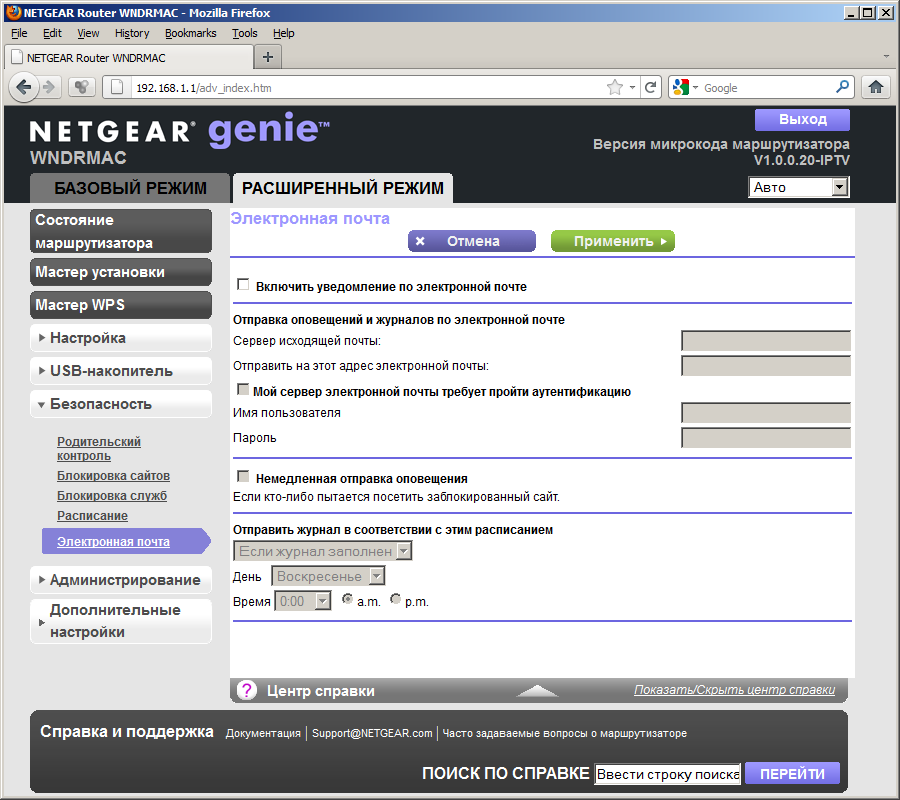
Task: Open the Bookmarks menu
Action: tap(191, 33)
